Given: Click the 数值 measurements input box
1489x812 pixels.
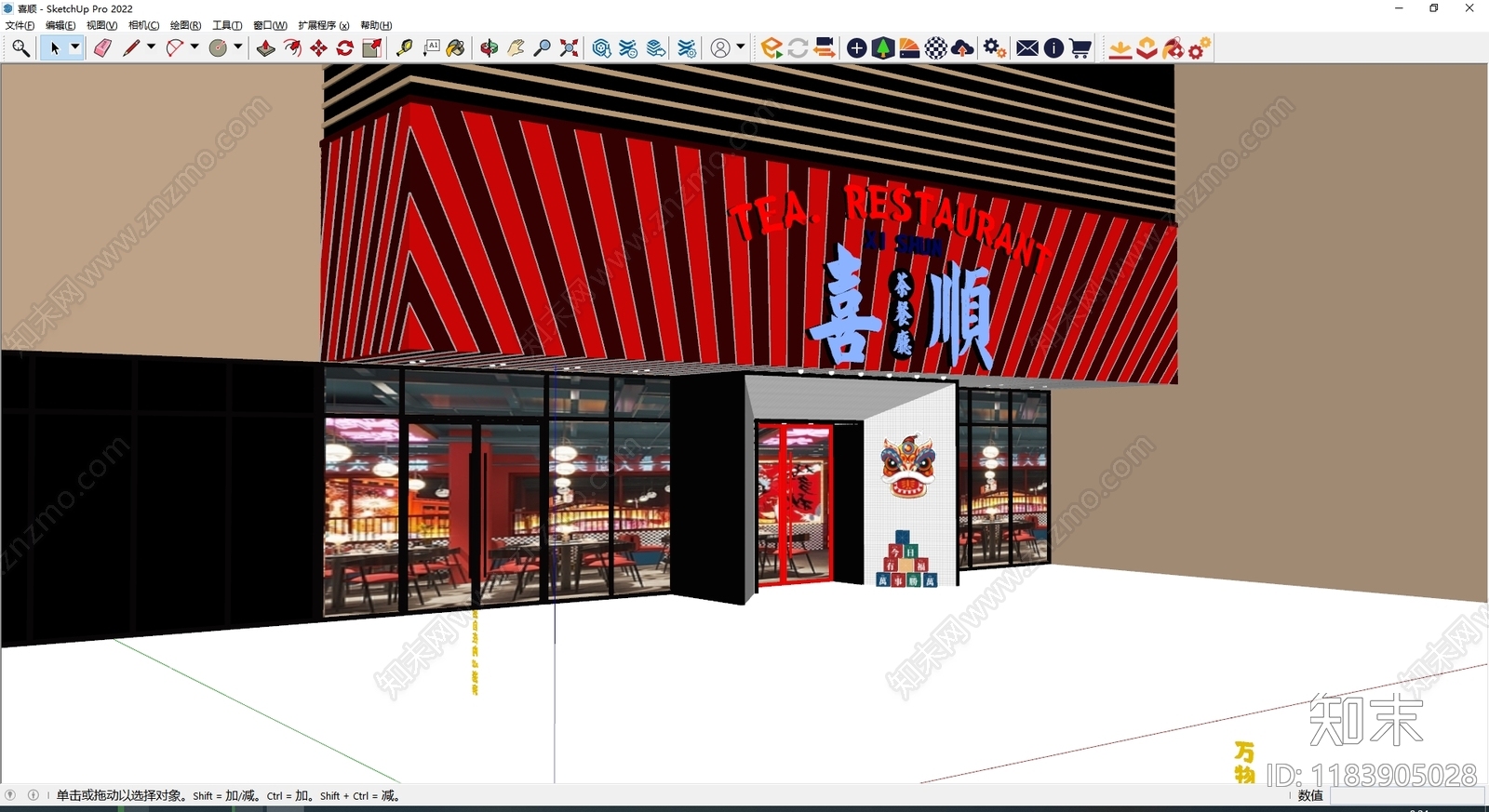Looking at the screenshot, I should 1406,796.
